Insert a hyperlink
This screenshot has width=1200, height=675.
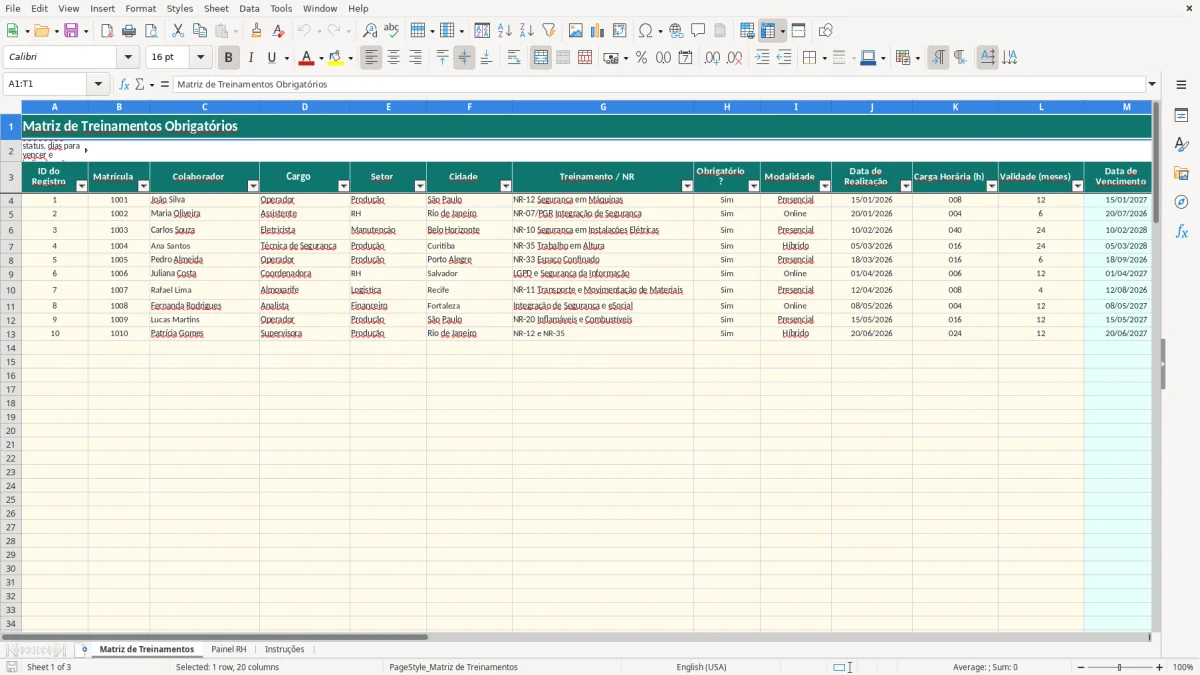[676, 31]
